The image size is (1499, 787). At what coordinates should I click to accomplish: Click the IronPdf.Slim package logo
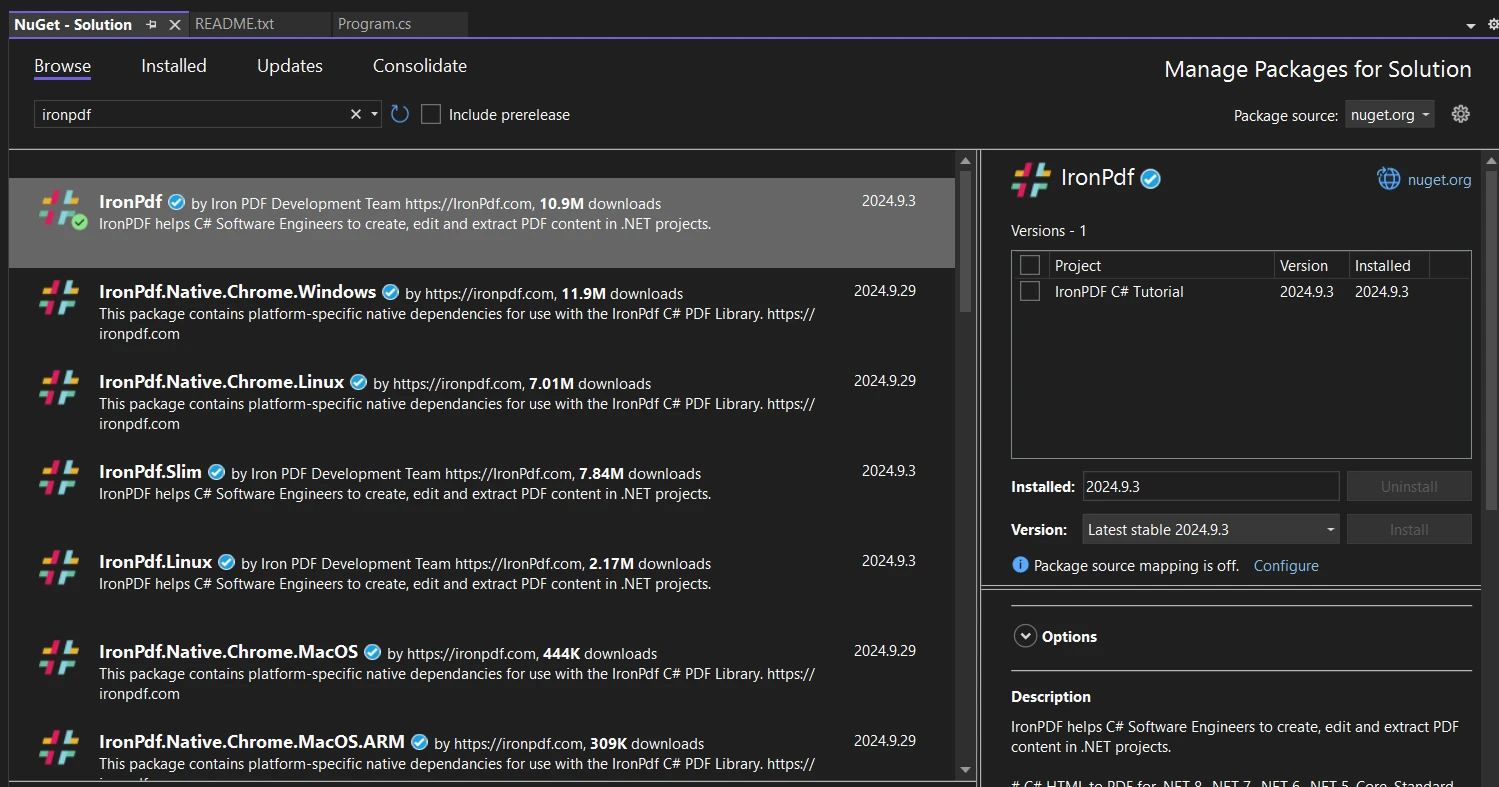[x=59, y=478]
